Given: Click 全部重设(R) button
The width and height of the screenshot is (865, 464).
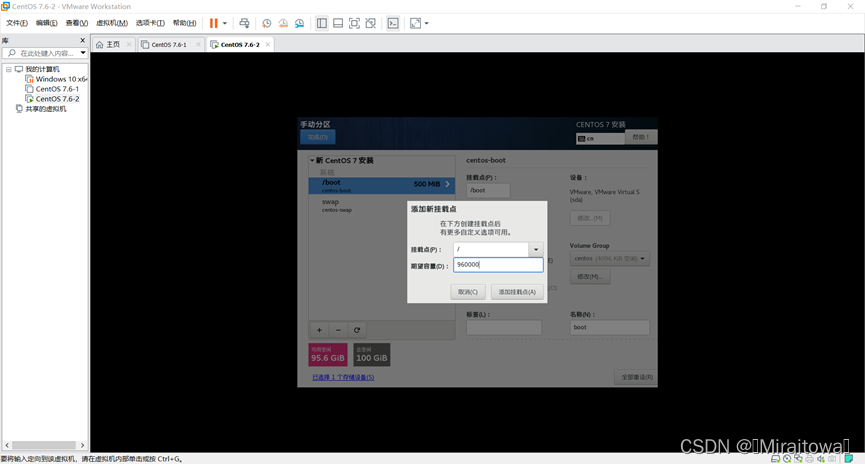Looking at the screenshot, I should coord(637,377).
